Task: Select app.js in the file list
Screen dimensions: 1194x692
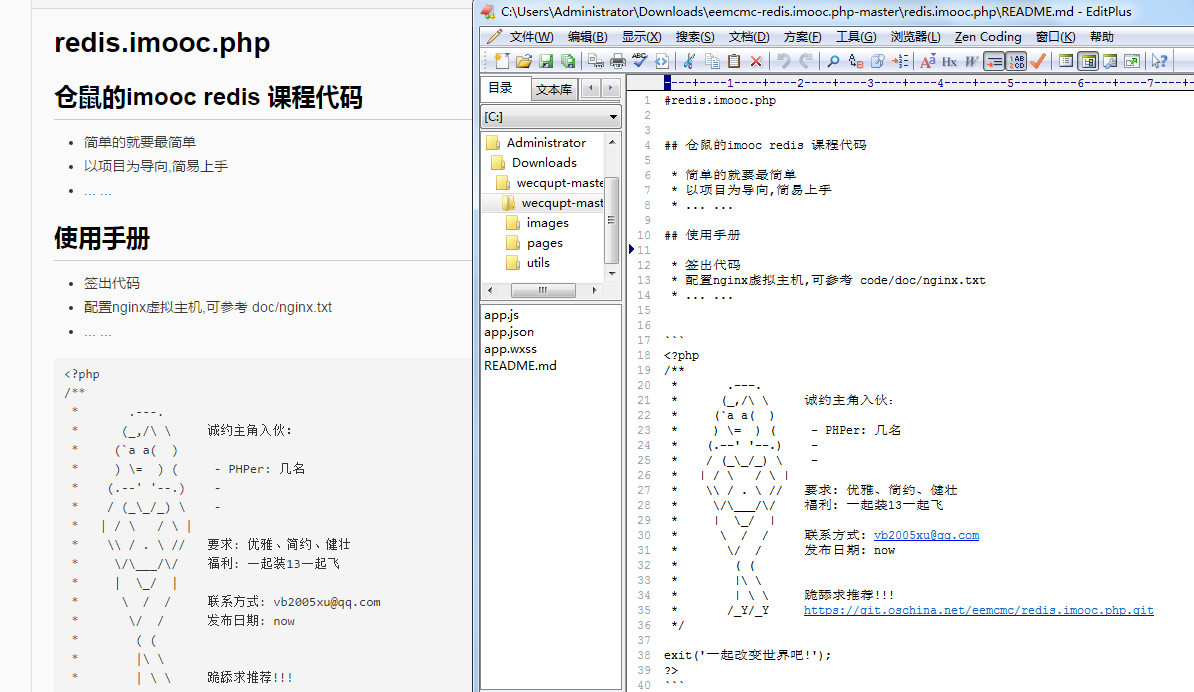Action: click(x=501, y=314)
